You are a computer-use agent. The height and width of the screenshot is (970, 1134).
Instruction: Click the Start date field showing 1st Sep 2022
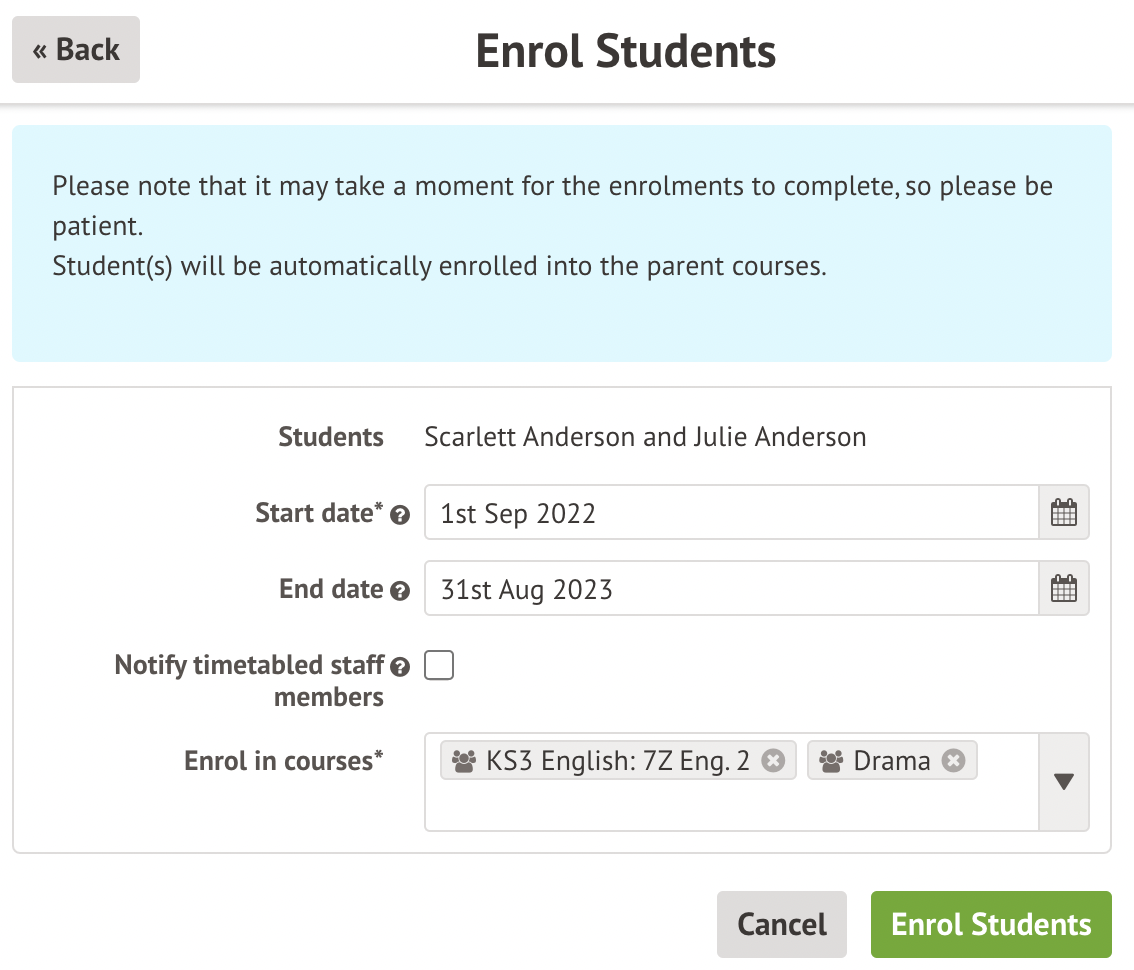731,514
